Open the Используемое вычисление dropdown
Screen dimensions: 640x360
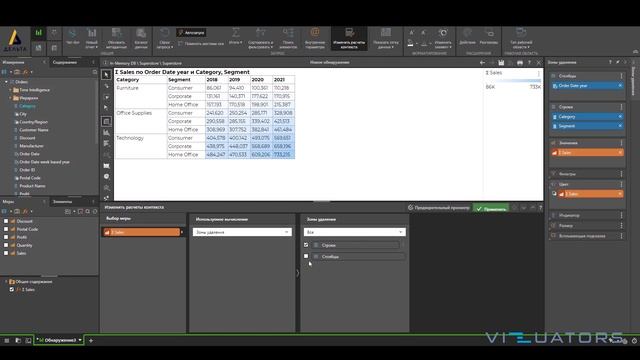click(242, 232)
